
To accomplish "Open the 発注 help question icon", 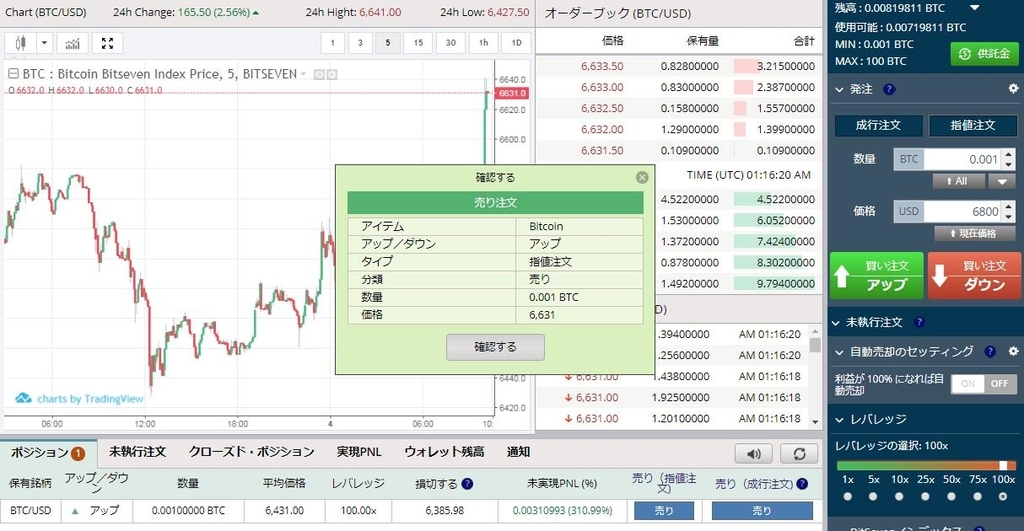I will (x=889, y=89).
